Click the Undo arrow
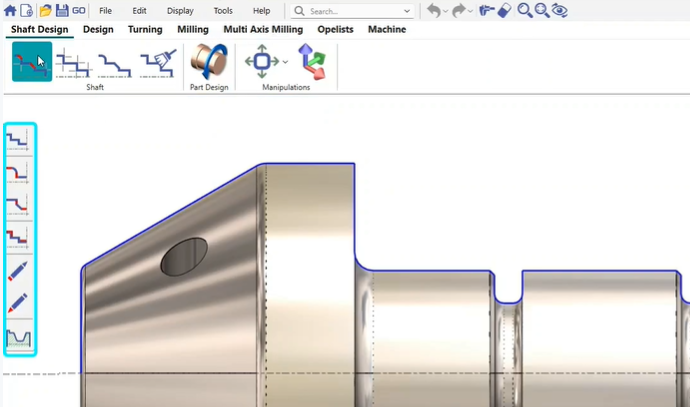The height and width of the screenshot is (407, 690). click(x=434, y=11)
